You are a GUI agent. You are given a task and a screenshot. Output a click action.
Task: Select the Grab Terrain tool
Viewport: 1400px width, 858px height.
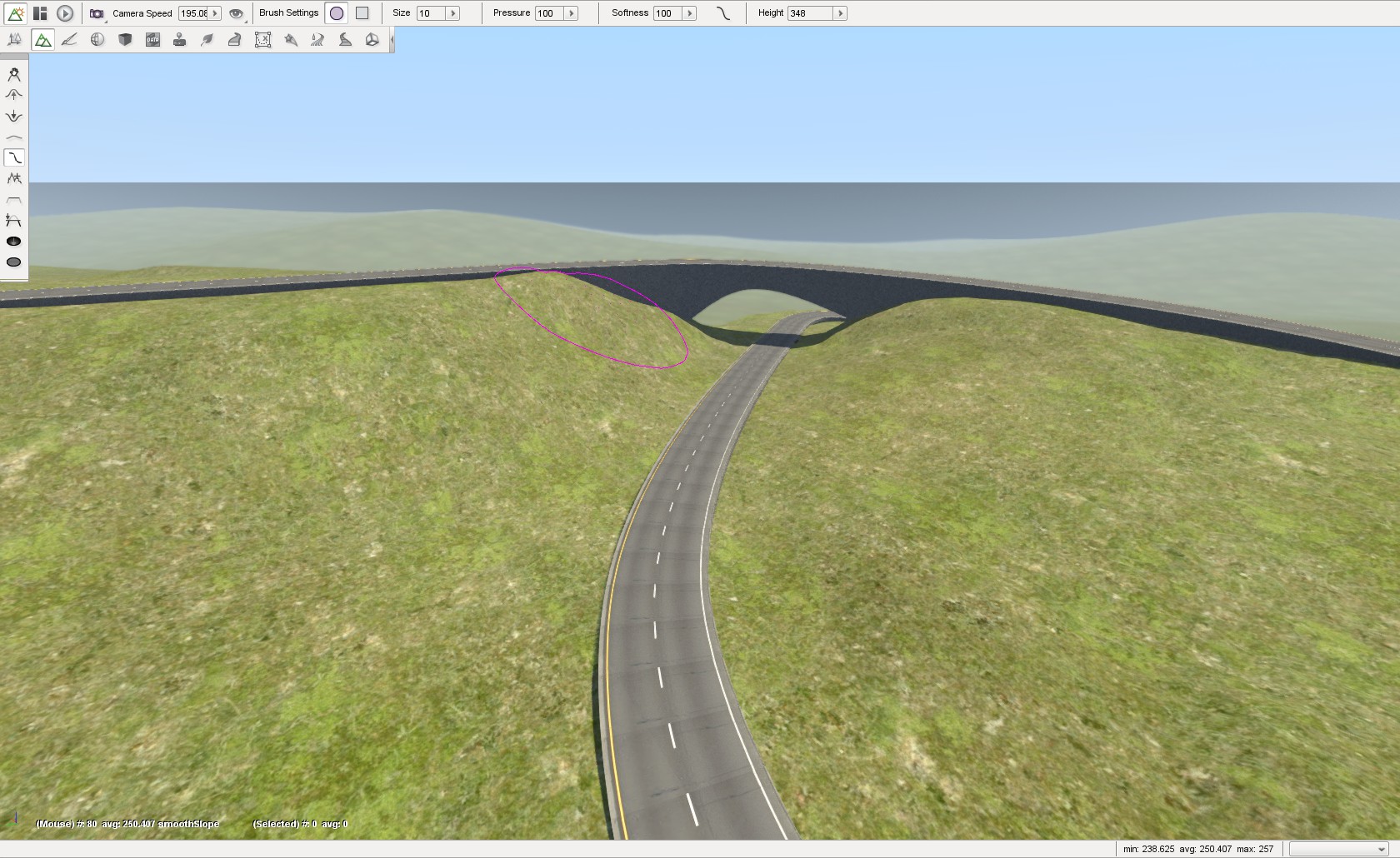[x=13, y=74]
